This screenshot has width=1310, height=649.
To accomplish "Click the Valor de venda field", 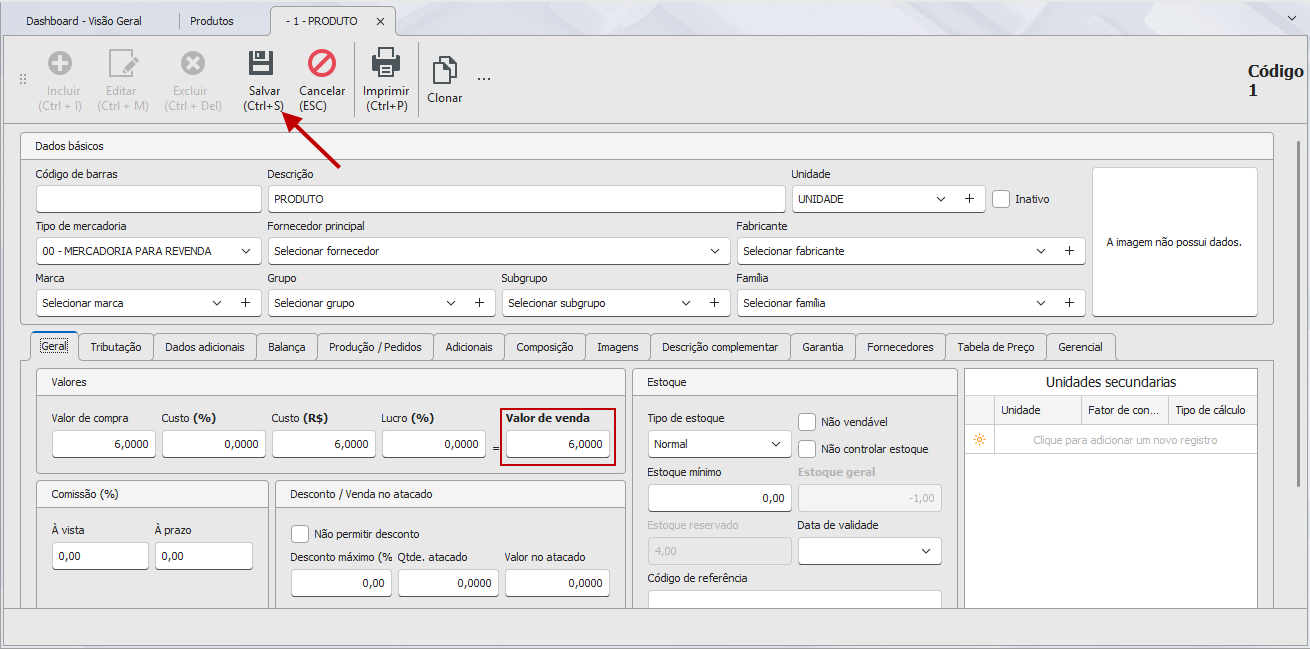I will coord(558,444).
